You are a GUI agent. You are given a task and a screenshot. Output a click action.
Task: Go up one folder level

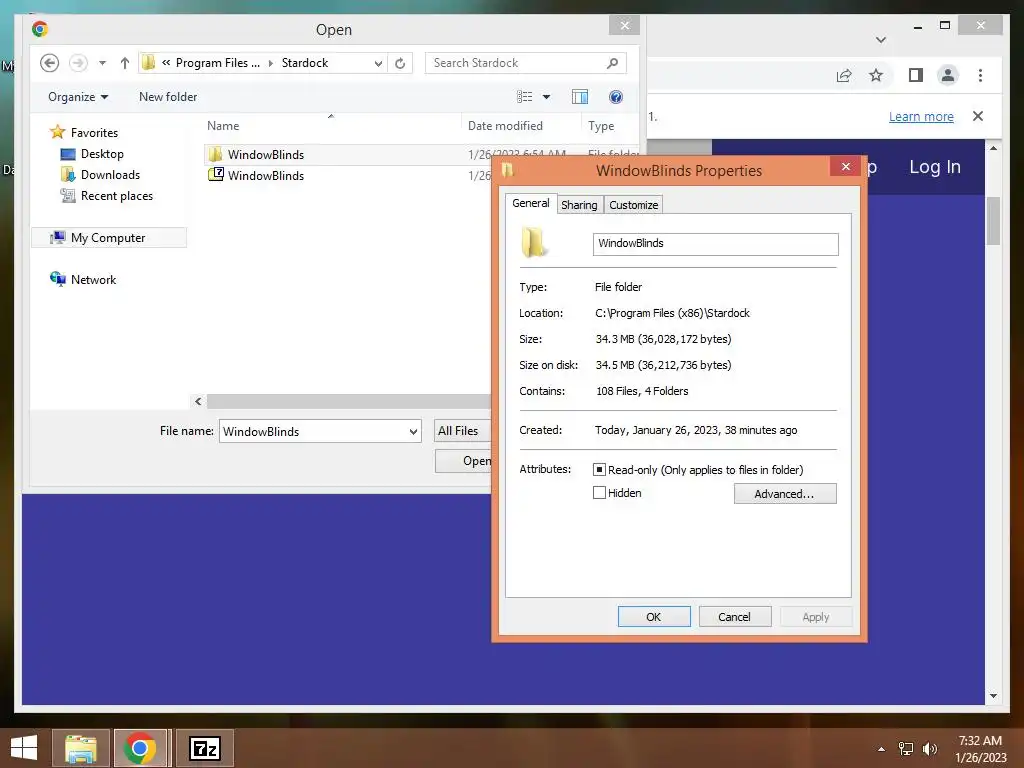[x=125, y=63]
